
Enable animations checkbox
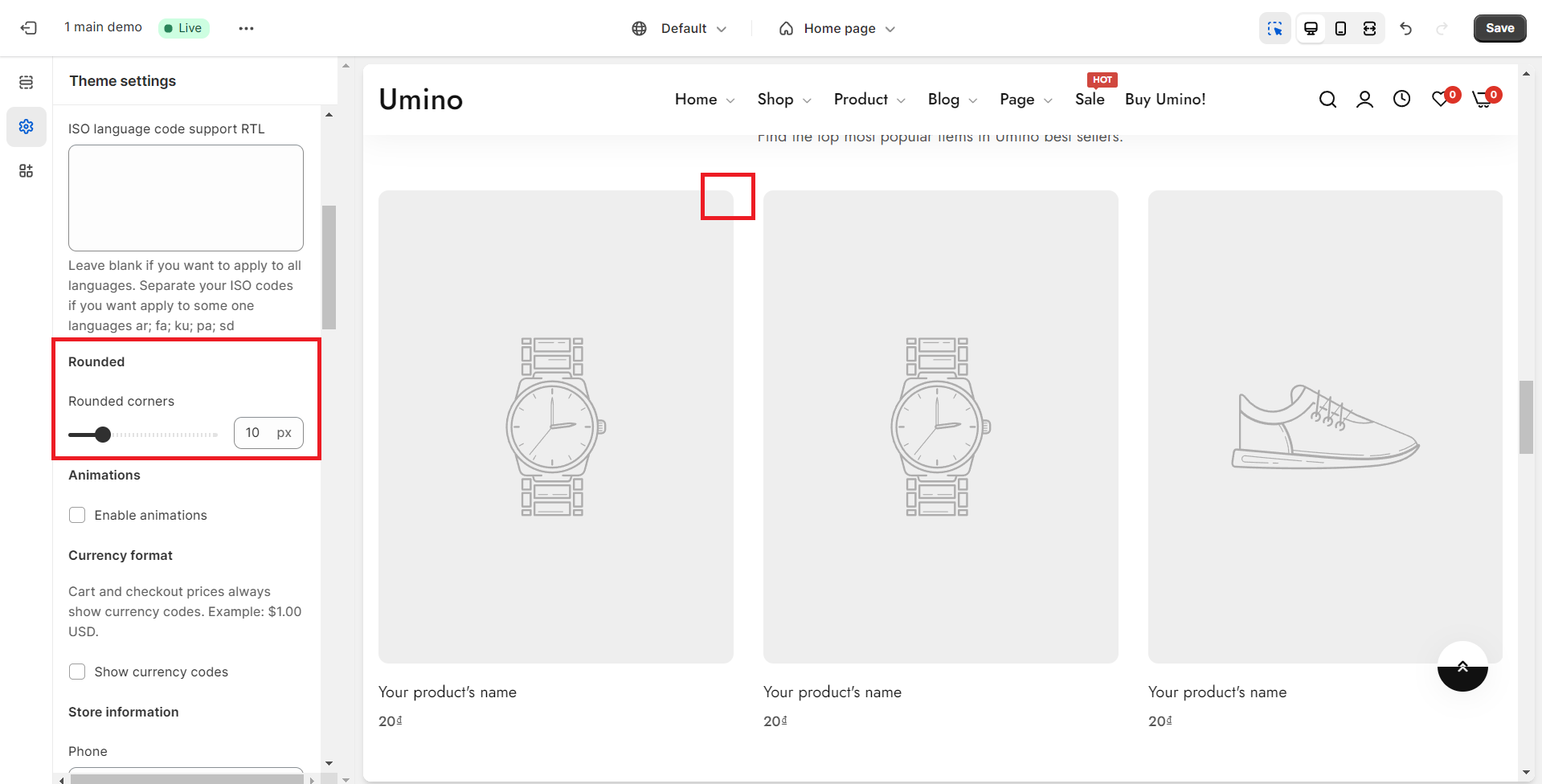pyautogui.click(x=77, y=515)
